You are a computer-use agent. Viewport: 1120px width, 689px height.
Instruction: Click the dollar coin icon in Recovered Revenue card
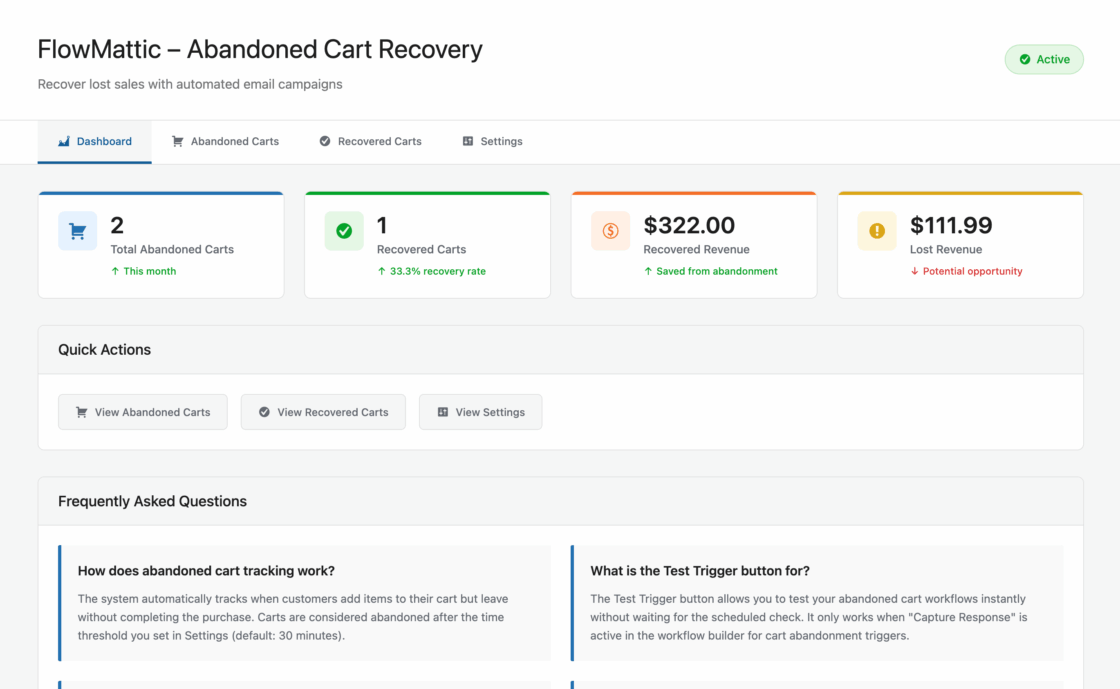click(610, 231)
